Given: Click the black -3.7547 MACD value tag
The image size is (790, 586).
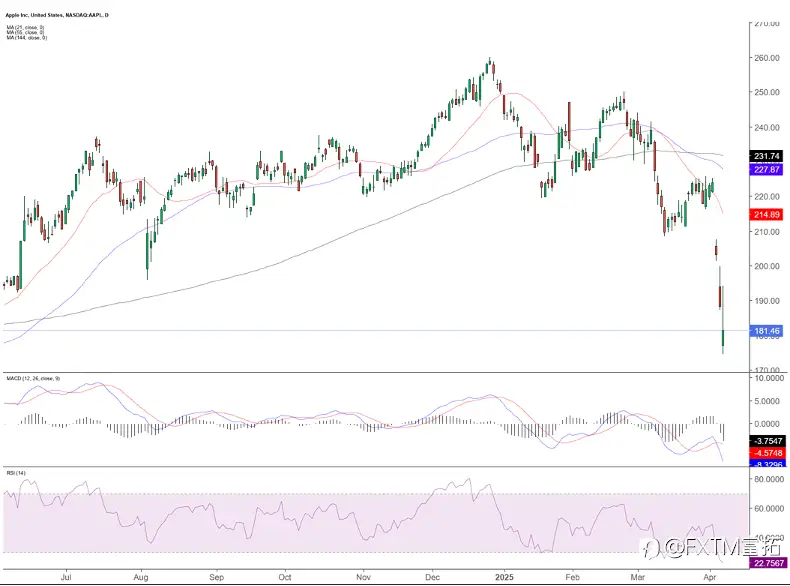Looking at the screenshot, I should point(767,441).
